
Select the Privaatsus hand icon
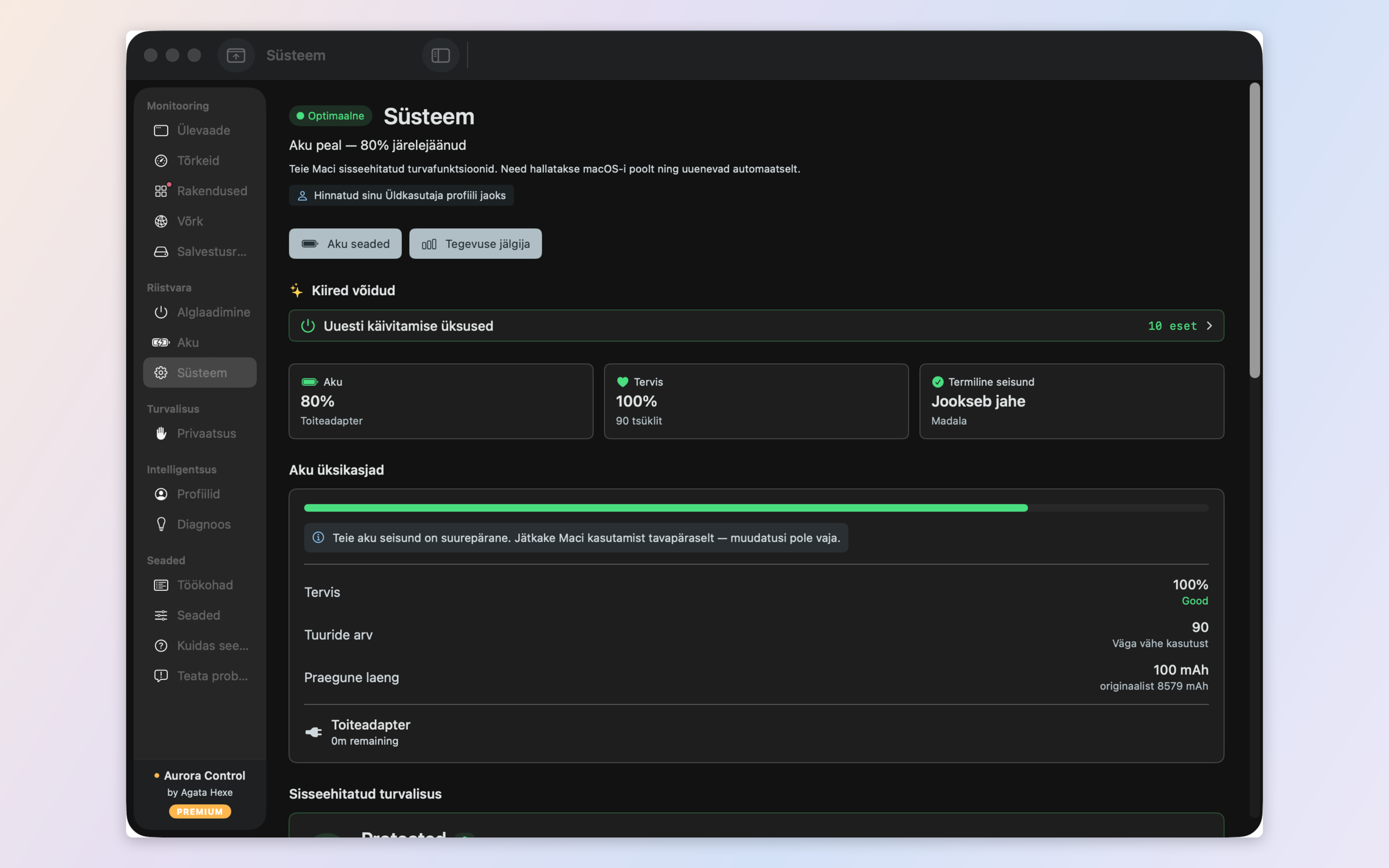pyautogui.click(x=161, y=433)
